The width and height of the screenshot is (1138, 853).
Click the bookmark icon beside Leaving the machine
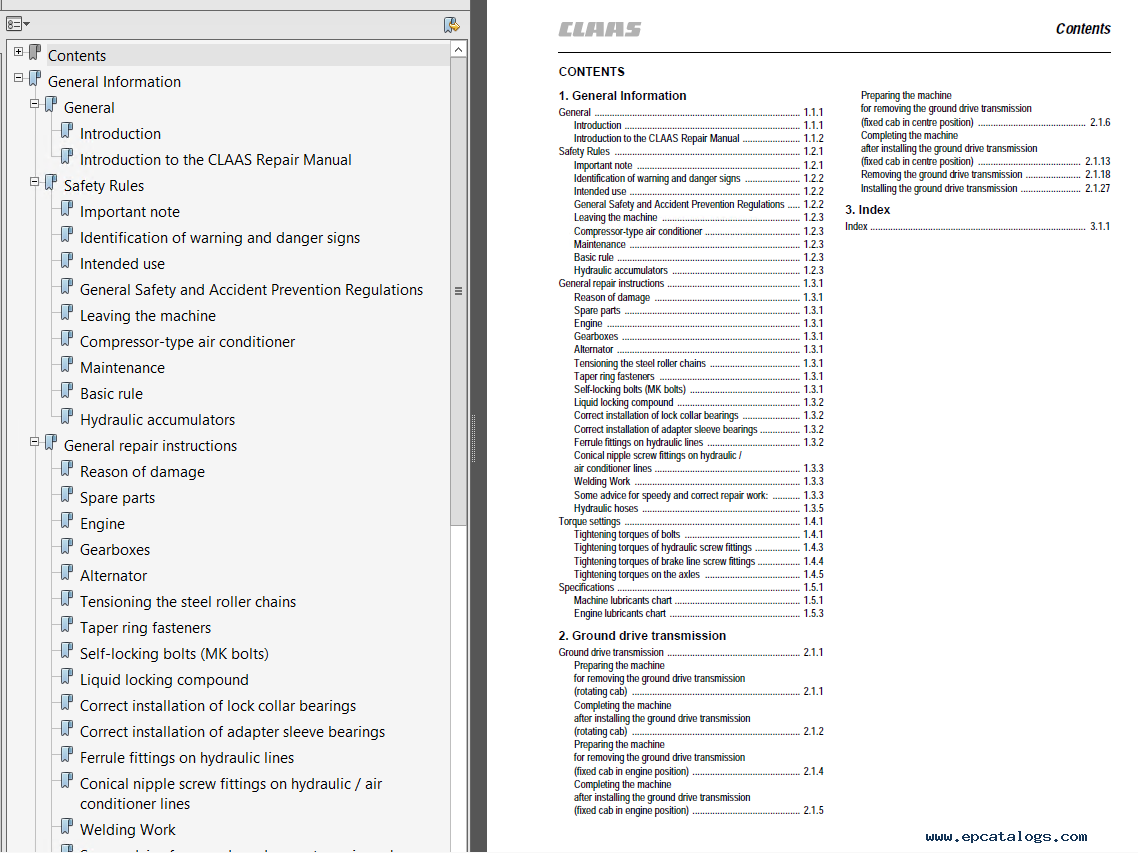[67, 314]
